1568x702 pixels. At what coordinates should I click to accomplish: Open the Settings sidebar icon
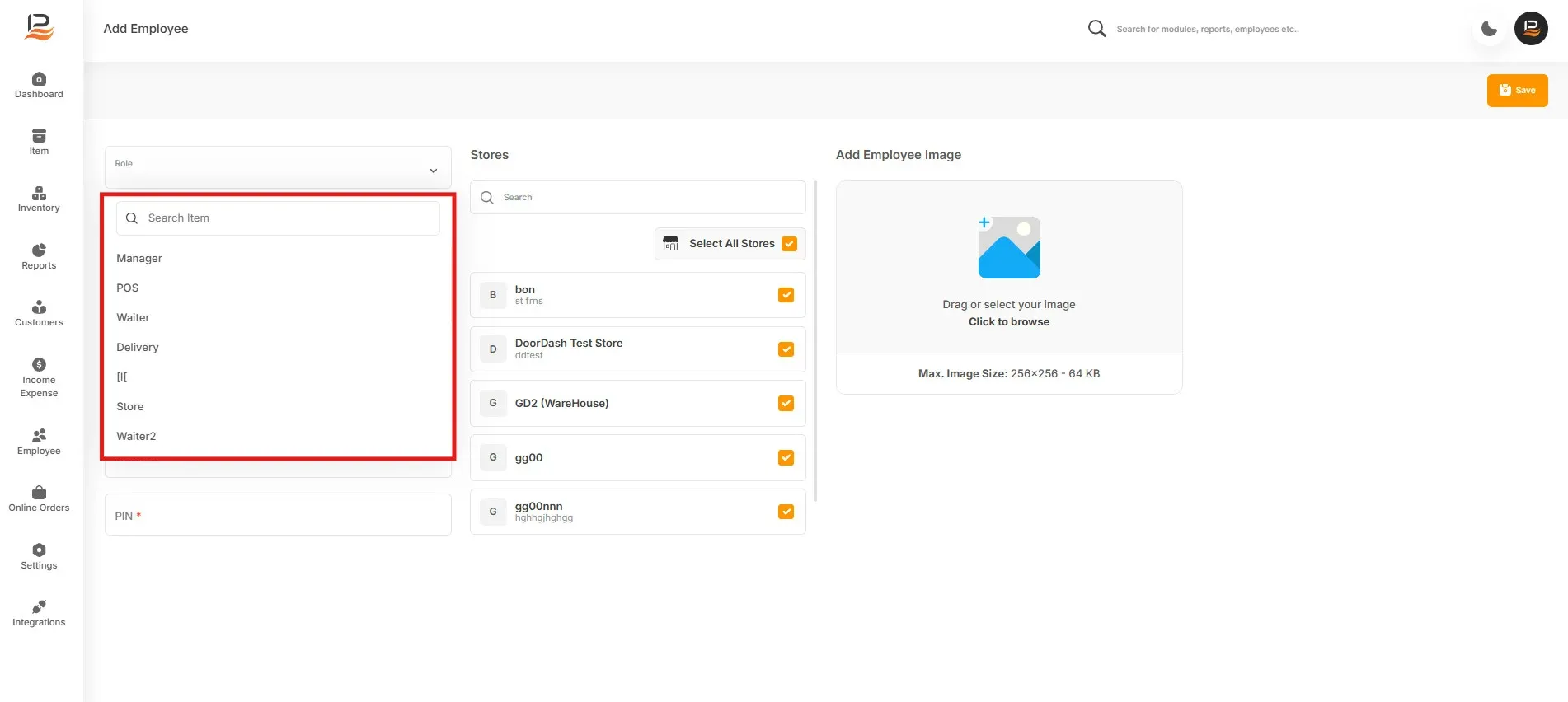coord(39,550)
